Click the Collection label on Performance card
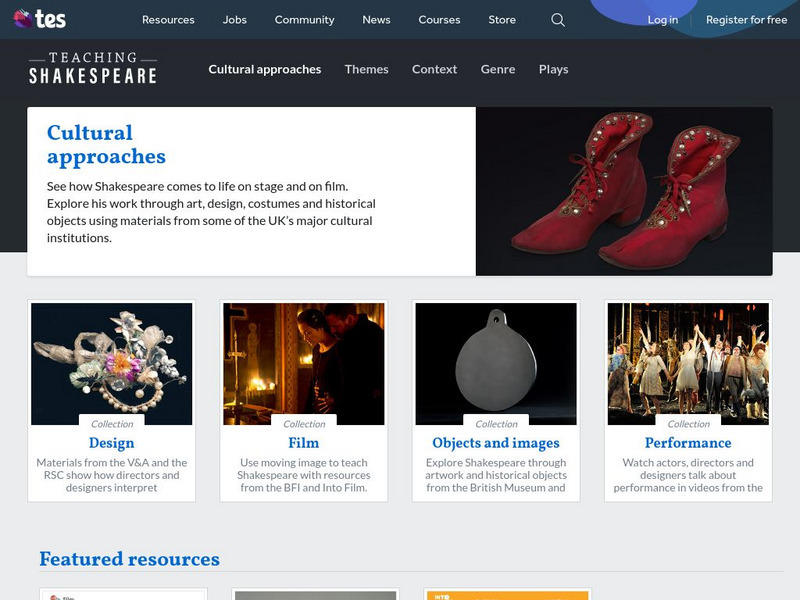The height and width of the screenshot is (600, 800). (689, 424)
